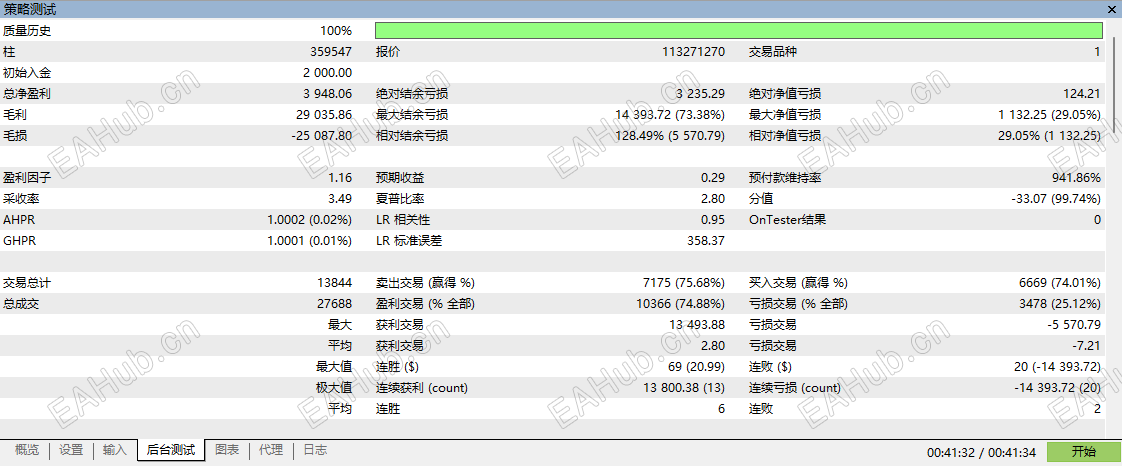Click the 质量历史 label
Image resolution: width=1122 pixels, height=466 pixels.
(27, 31)
